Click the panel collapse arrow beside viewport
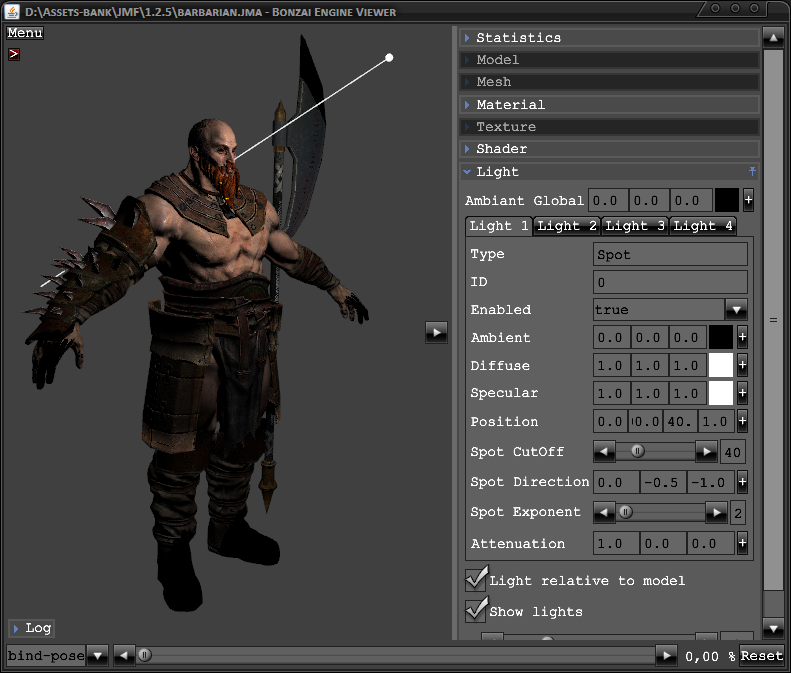 (x=436, y=332)
